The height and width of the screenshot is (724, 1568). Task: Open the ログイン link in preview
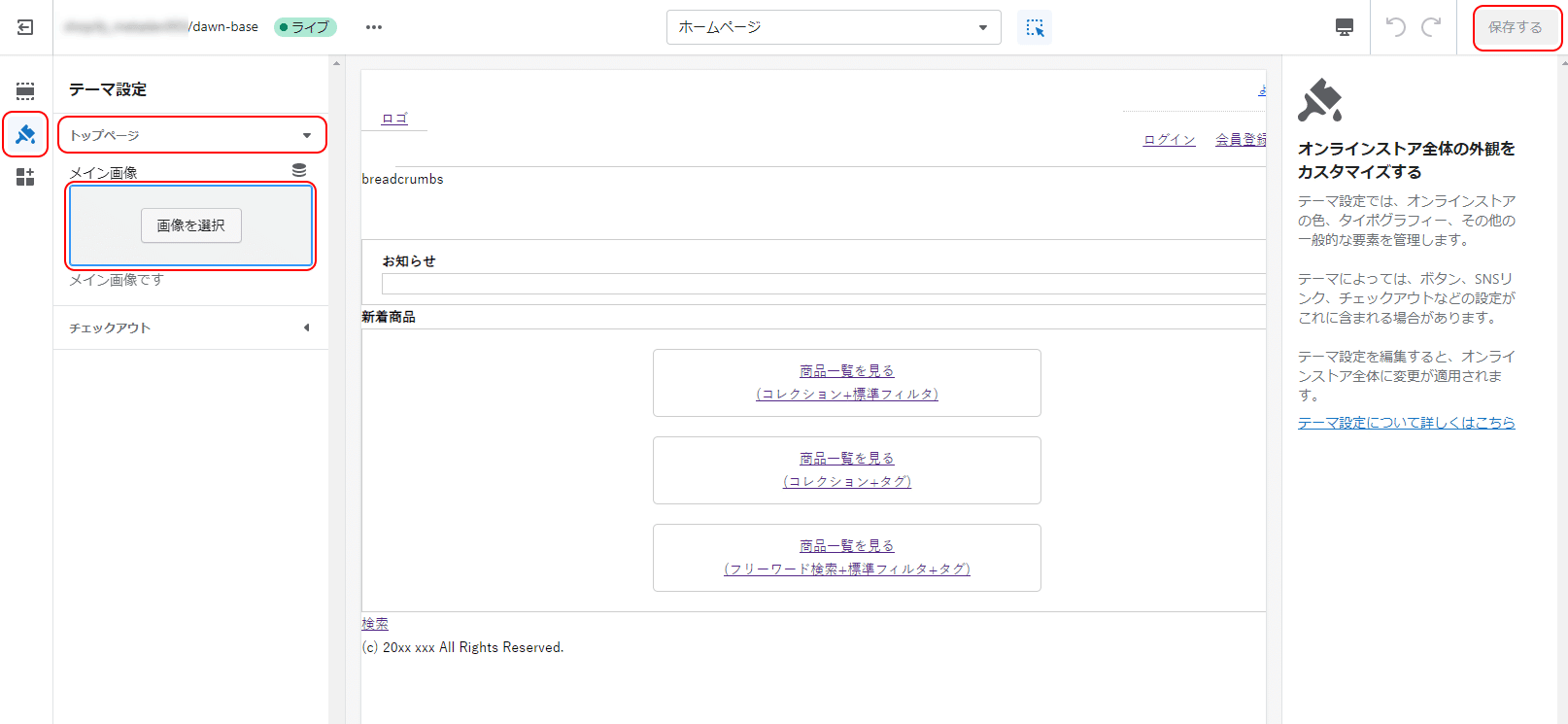pos(1169,140)
